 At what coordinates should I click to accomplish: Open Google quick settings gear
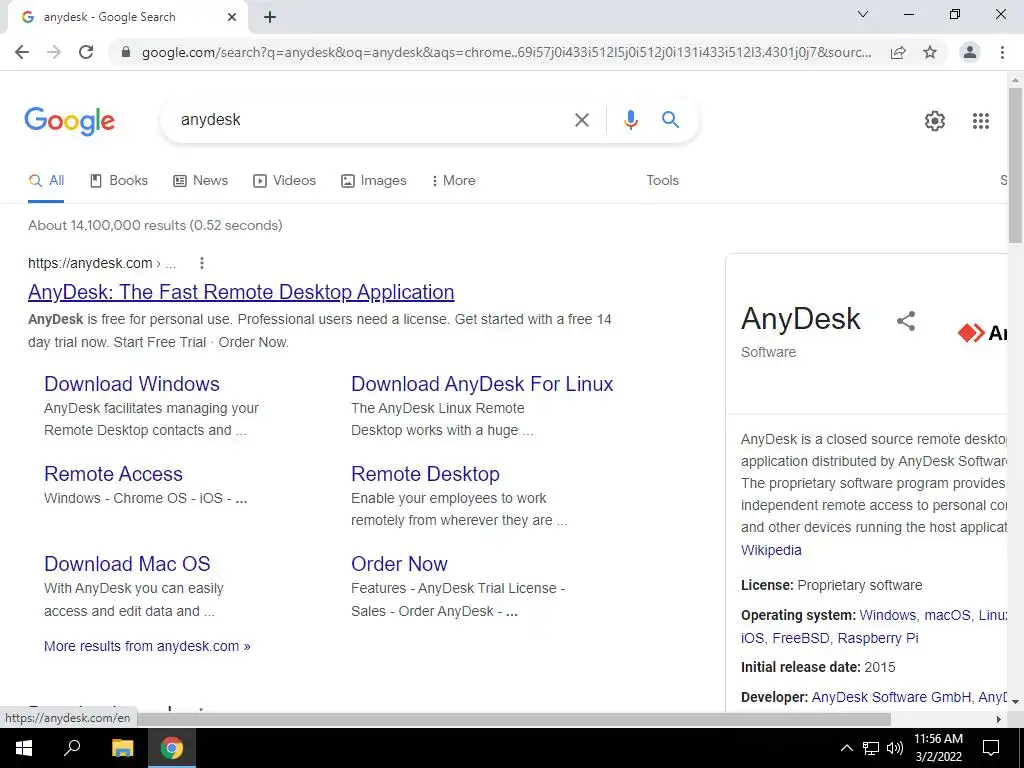(935, 121)
